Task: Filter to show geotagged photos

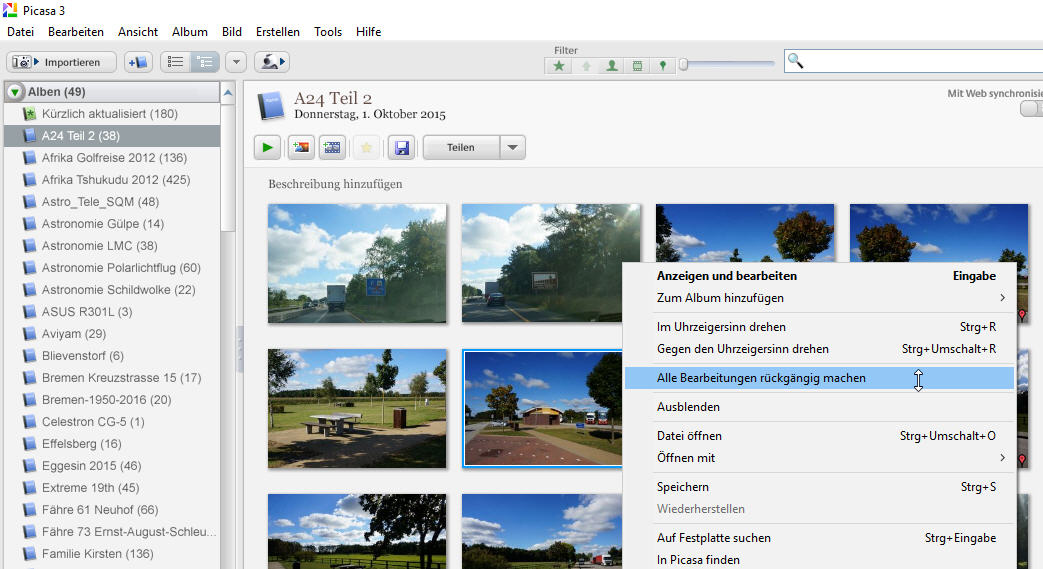Action: click(662, 66)
